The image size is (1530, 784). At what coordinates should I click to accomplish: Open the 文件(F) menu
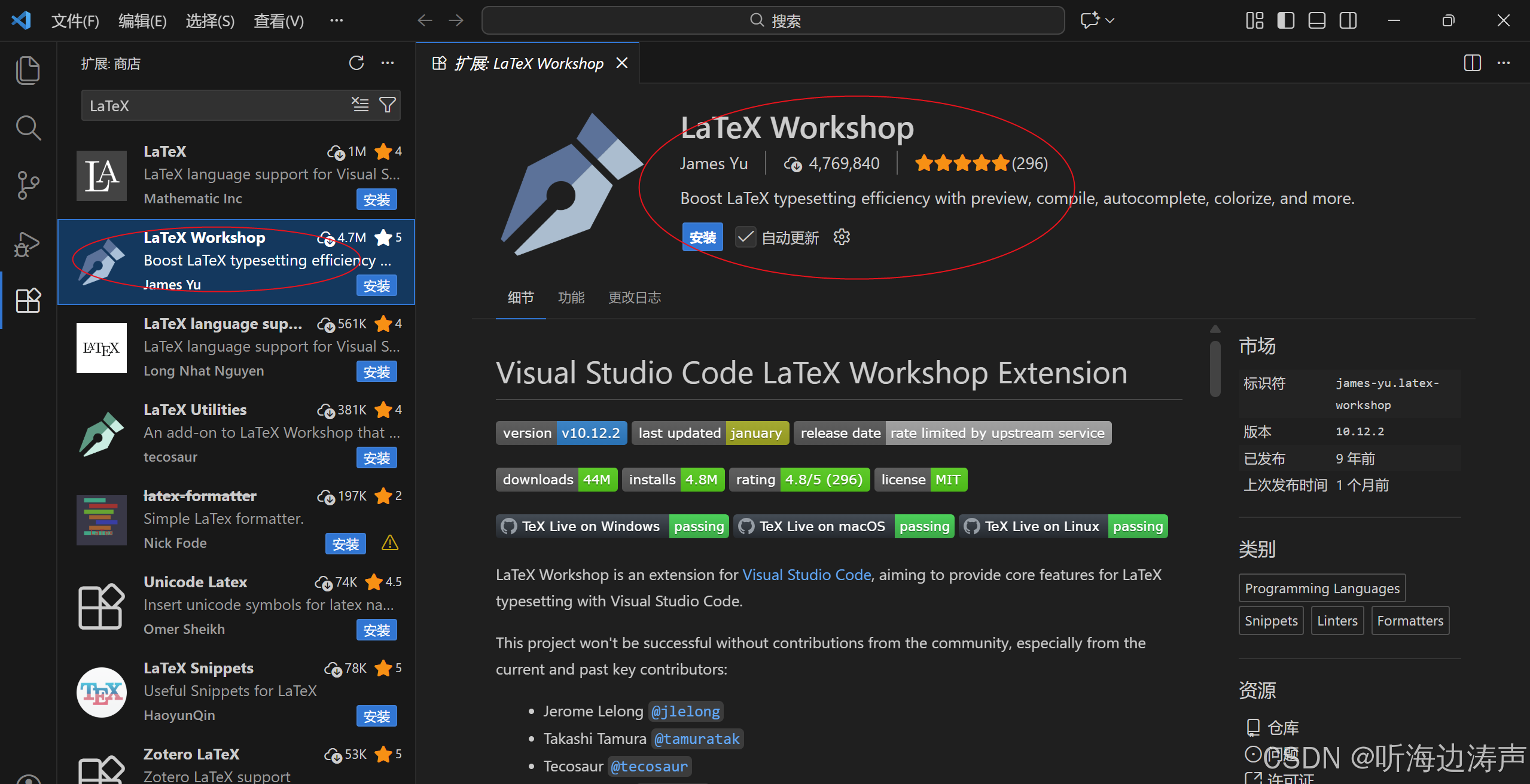click(x=75, y=21)
